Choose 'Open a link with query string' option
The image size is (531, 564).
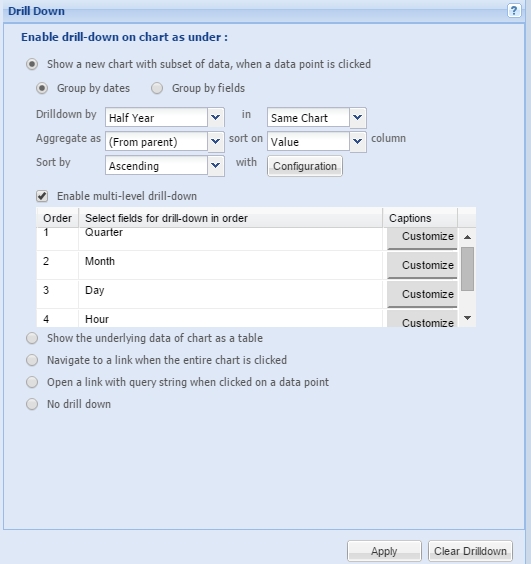click(32, 382)
